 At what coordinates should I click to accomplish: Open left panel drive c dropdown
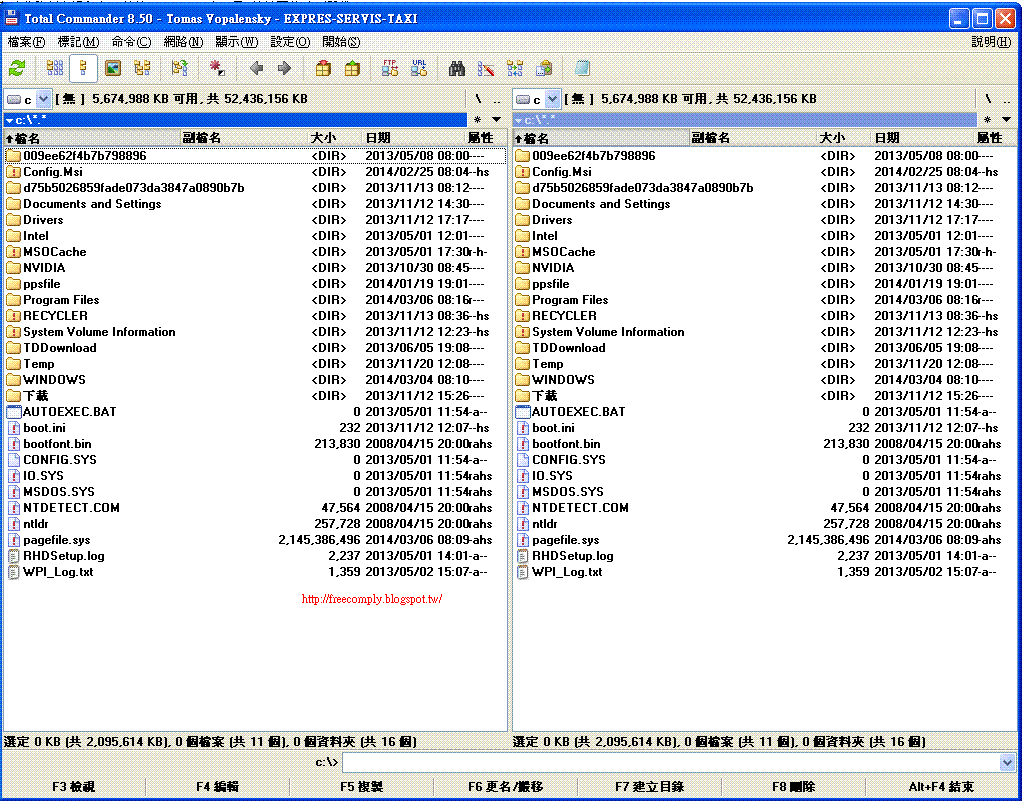[x=43, y=99]
